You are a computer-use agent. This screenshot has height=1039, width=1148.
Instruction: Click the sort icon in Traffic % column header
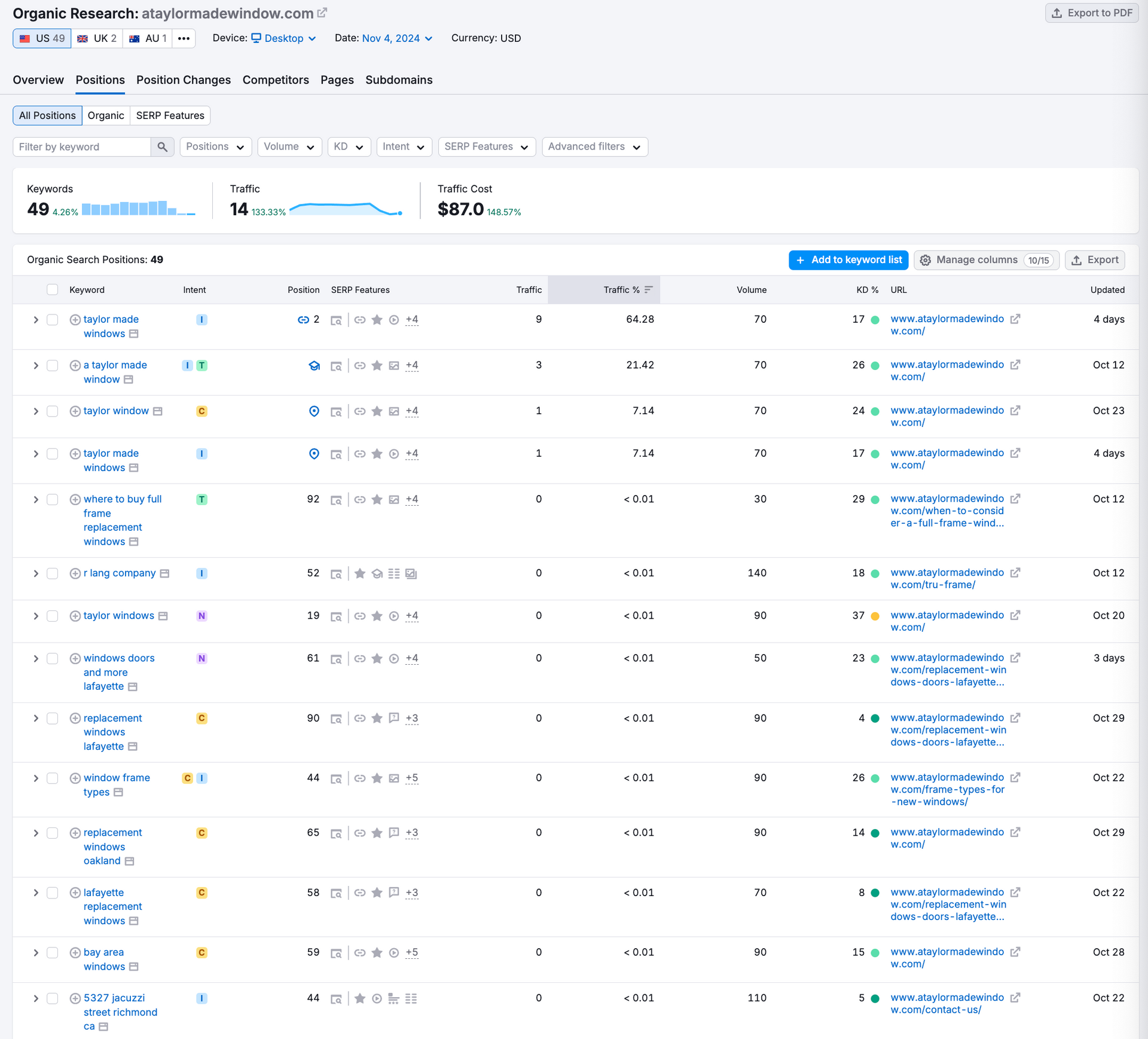click(649, 290)
